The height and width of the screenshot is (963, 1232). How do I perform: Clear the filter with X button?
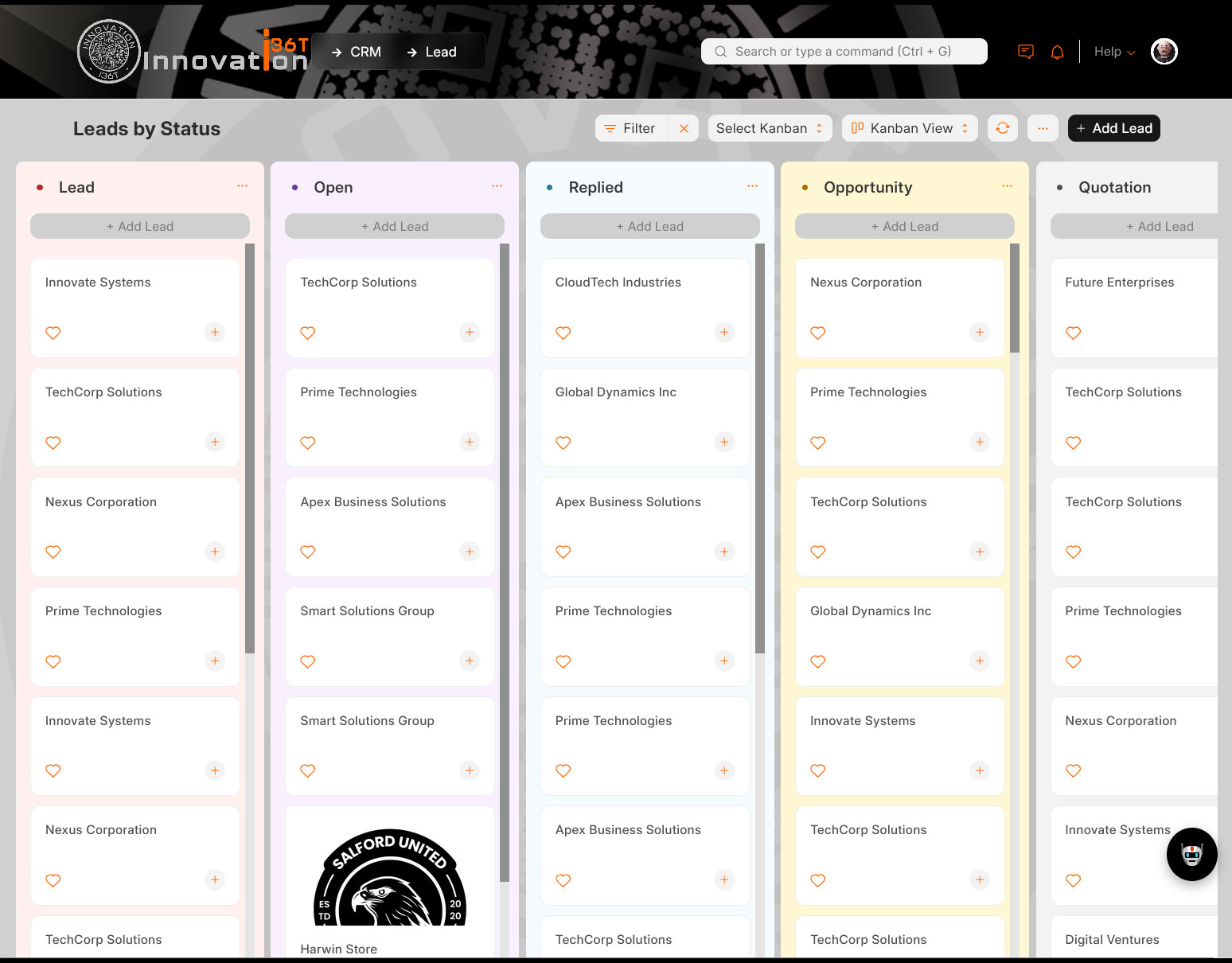point(684,128)
